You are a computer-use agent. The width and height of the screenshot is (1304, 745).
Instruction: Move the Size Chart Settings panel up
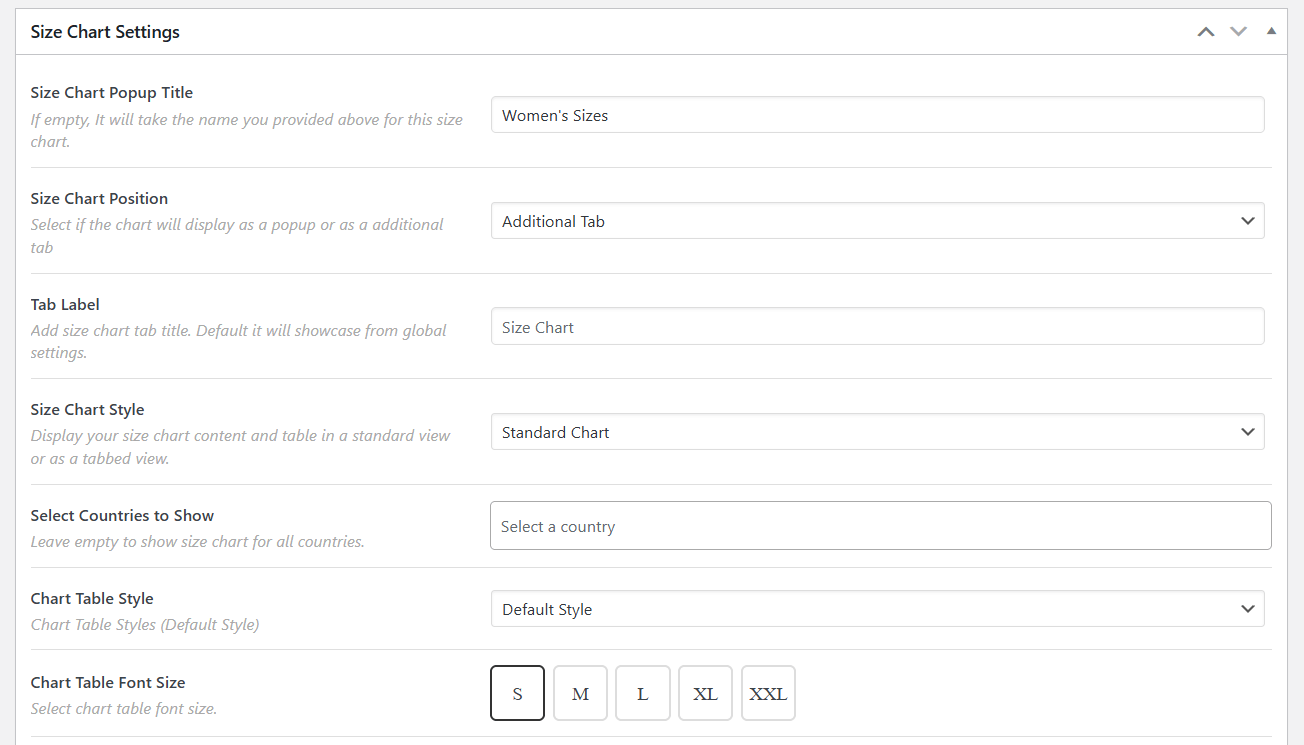click(x=1205, y=31)
